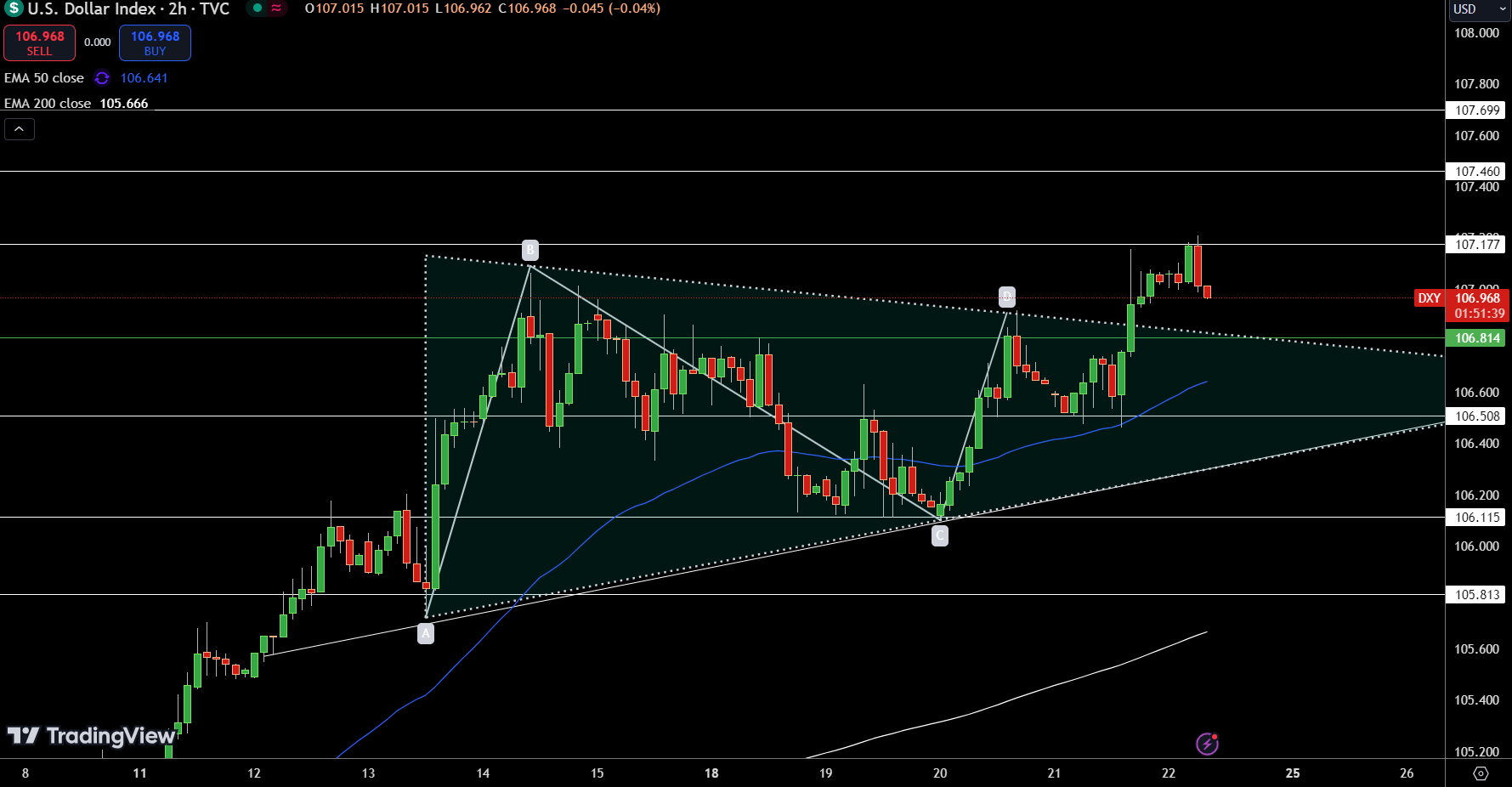Click the 108.000 price scale label
Viewport: 1512px width, 787px height.
pos(1476,33)
